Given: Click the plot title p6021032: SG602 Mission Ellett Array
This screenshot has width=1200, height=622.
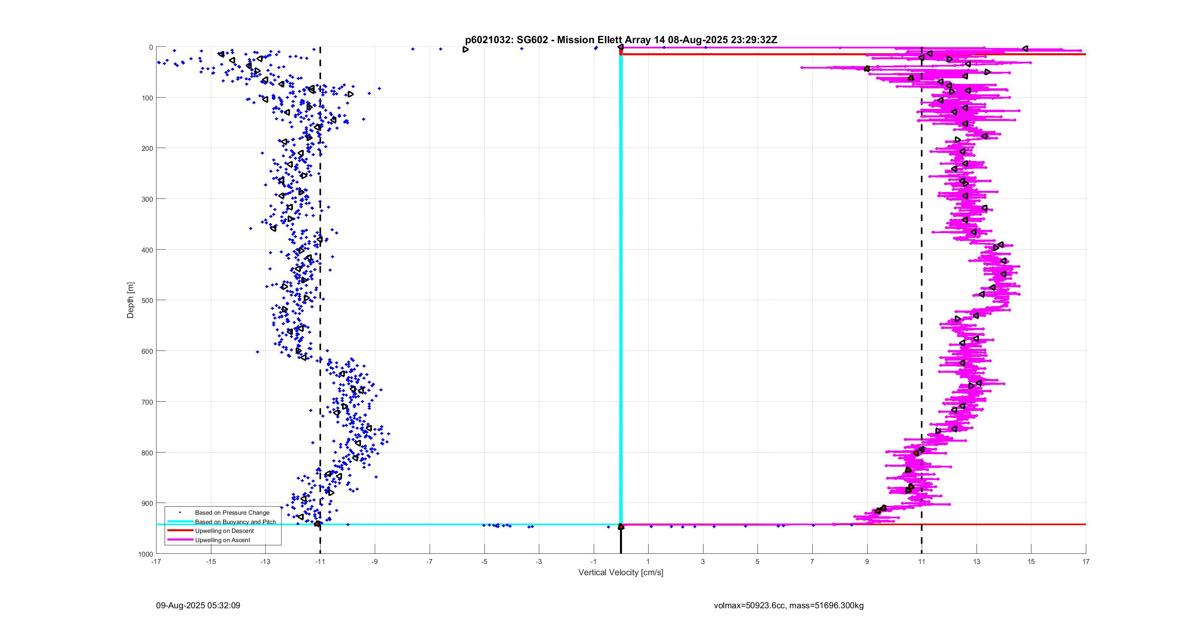Looking at the screenshot, I should 621,39.
